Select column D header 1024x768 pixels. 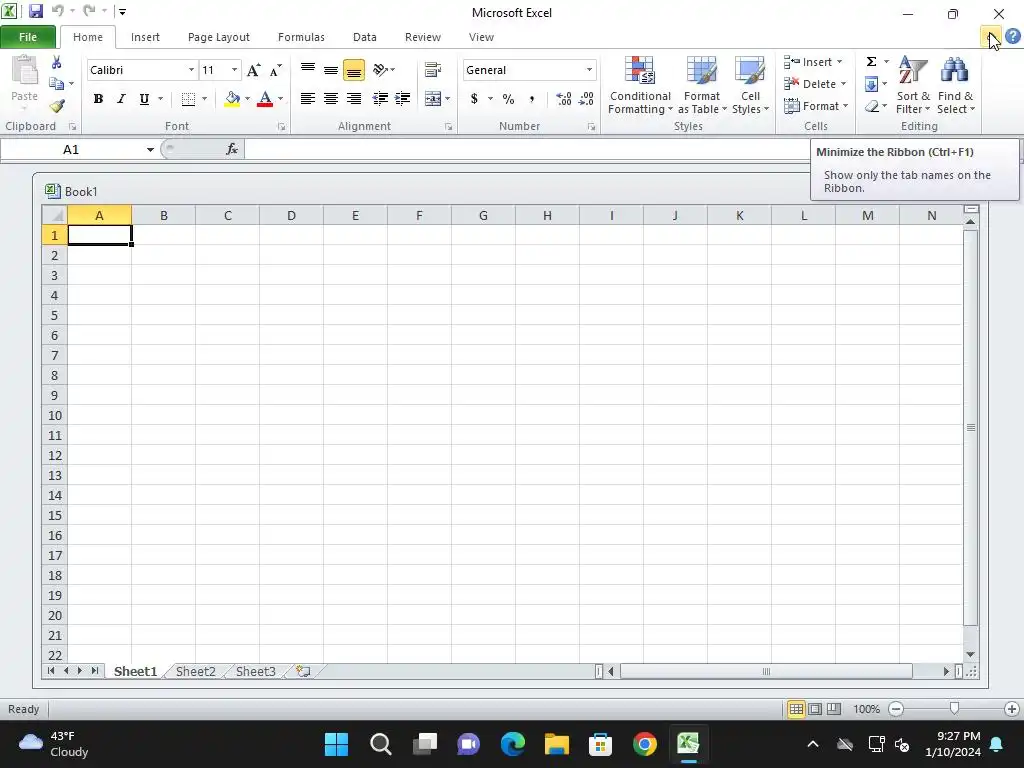point(291,216)
